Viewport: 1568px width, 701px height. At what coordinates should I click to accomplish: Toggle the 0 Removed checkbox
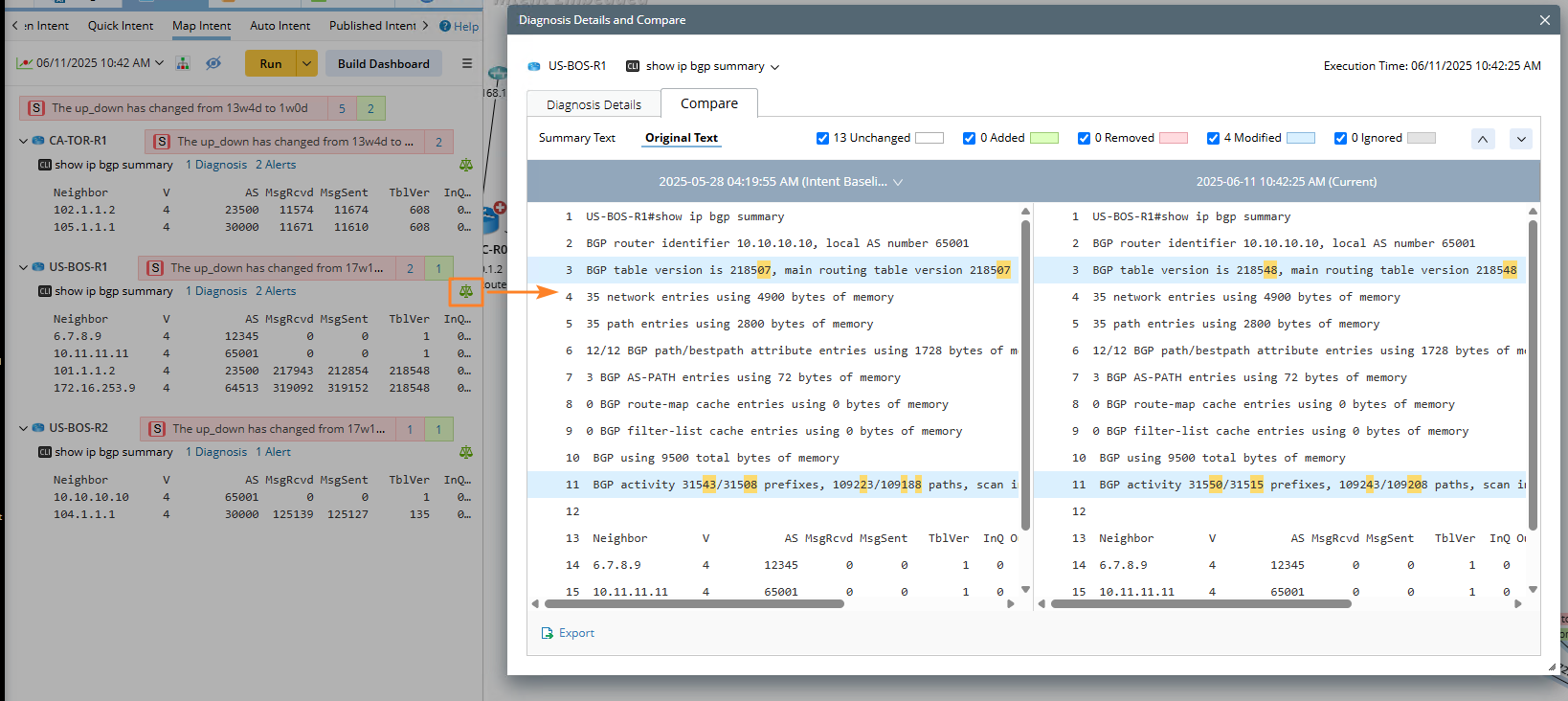[1084, 138]
